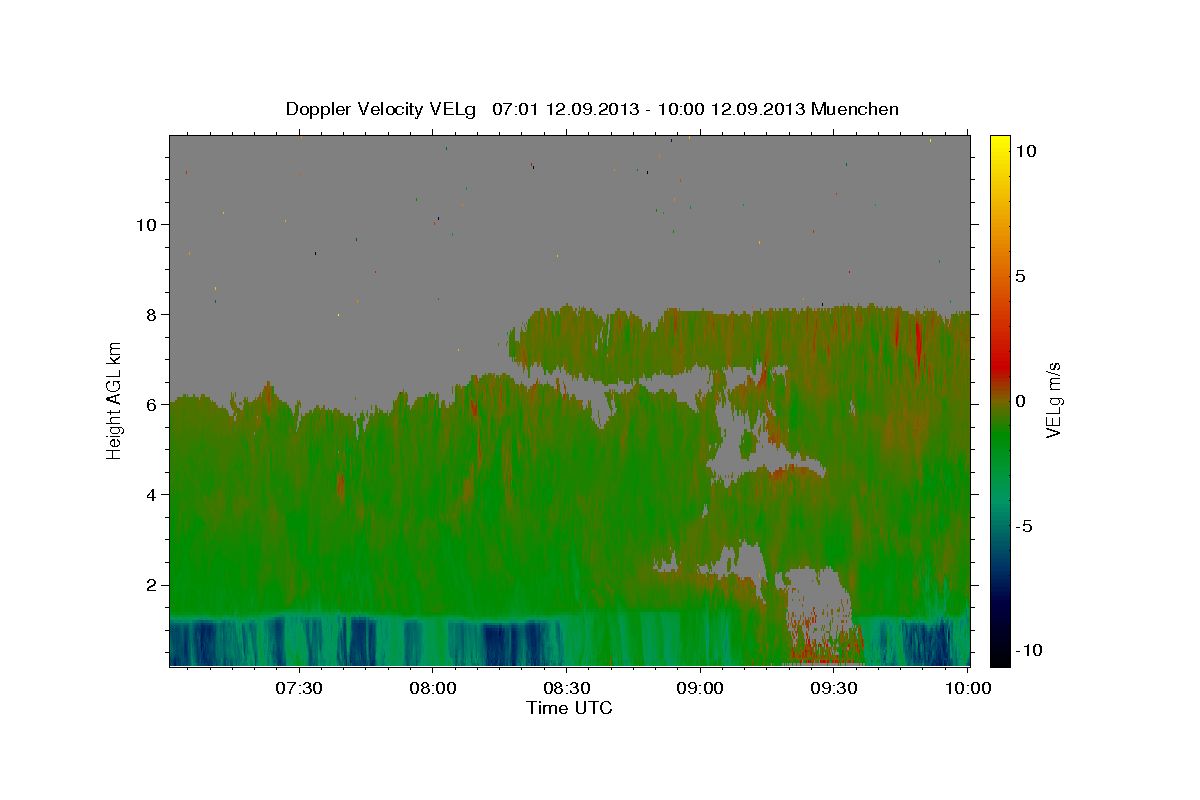
Task: Select the 08:30 time axis label
Action: (566, 688)
